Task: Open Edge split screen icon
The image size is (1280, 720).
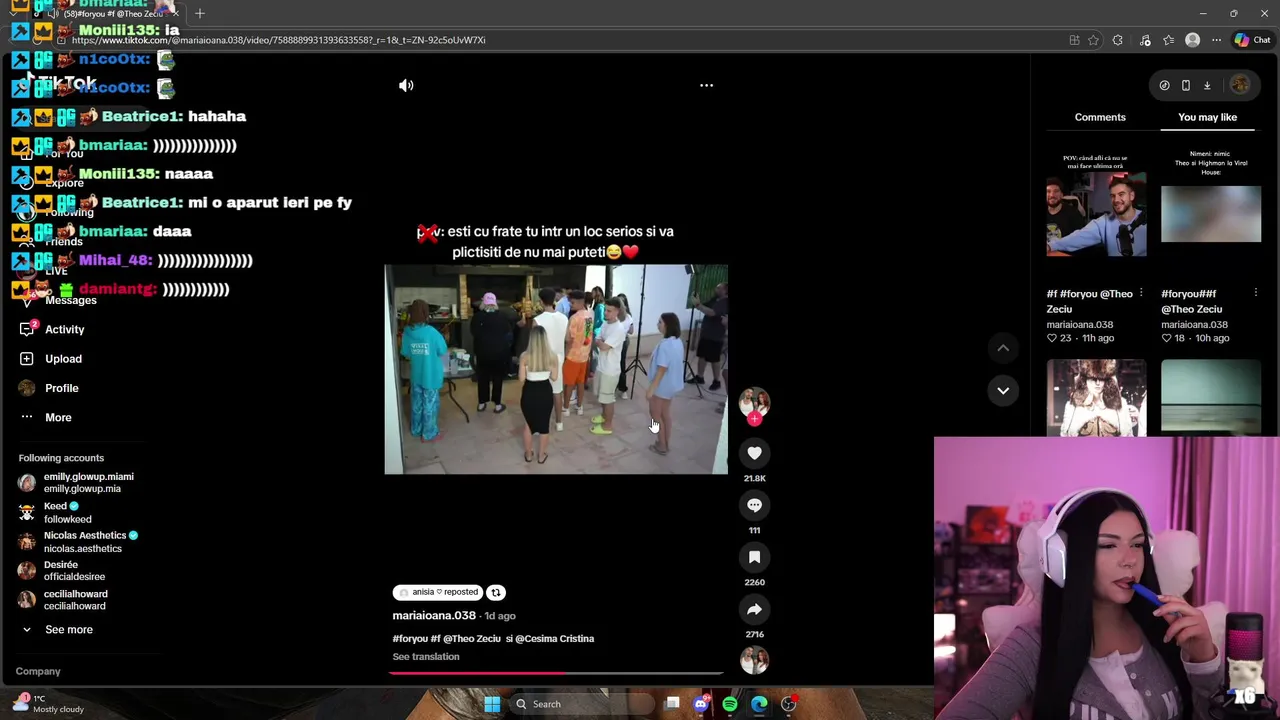Action: pyautogui.click(x=1074, y=40)
